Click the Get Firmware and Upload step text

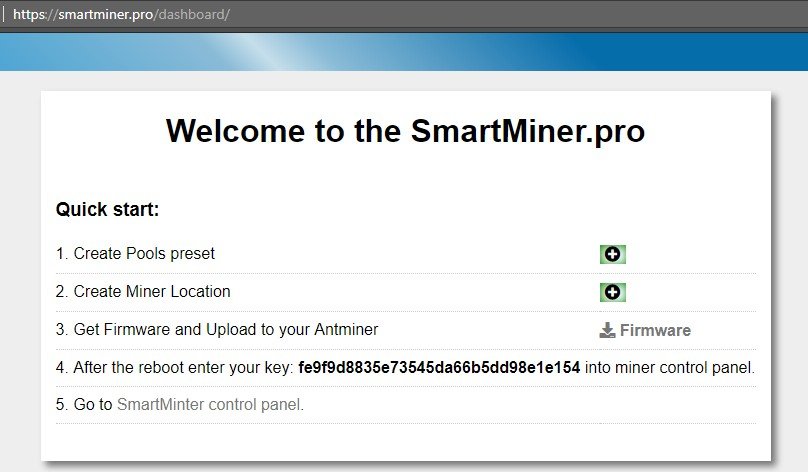coord(226,329)
